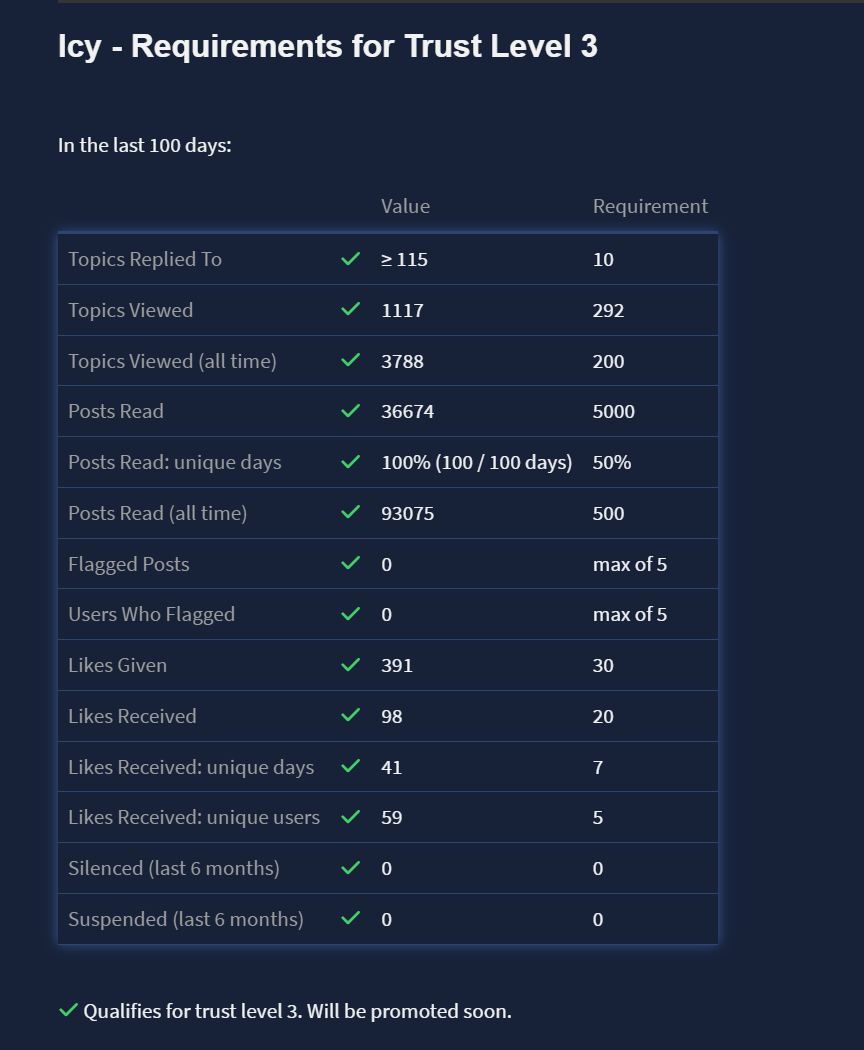
Task: Click the checkmark beside Posts Read: unique days
Action: coord(350,462)
